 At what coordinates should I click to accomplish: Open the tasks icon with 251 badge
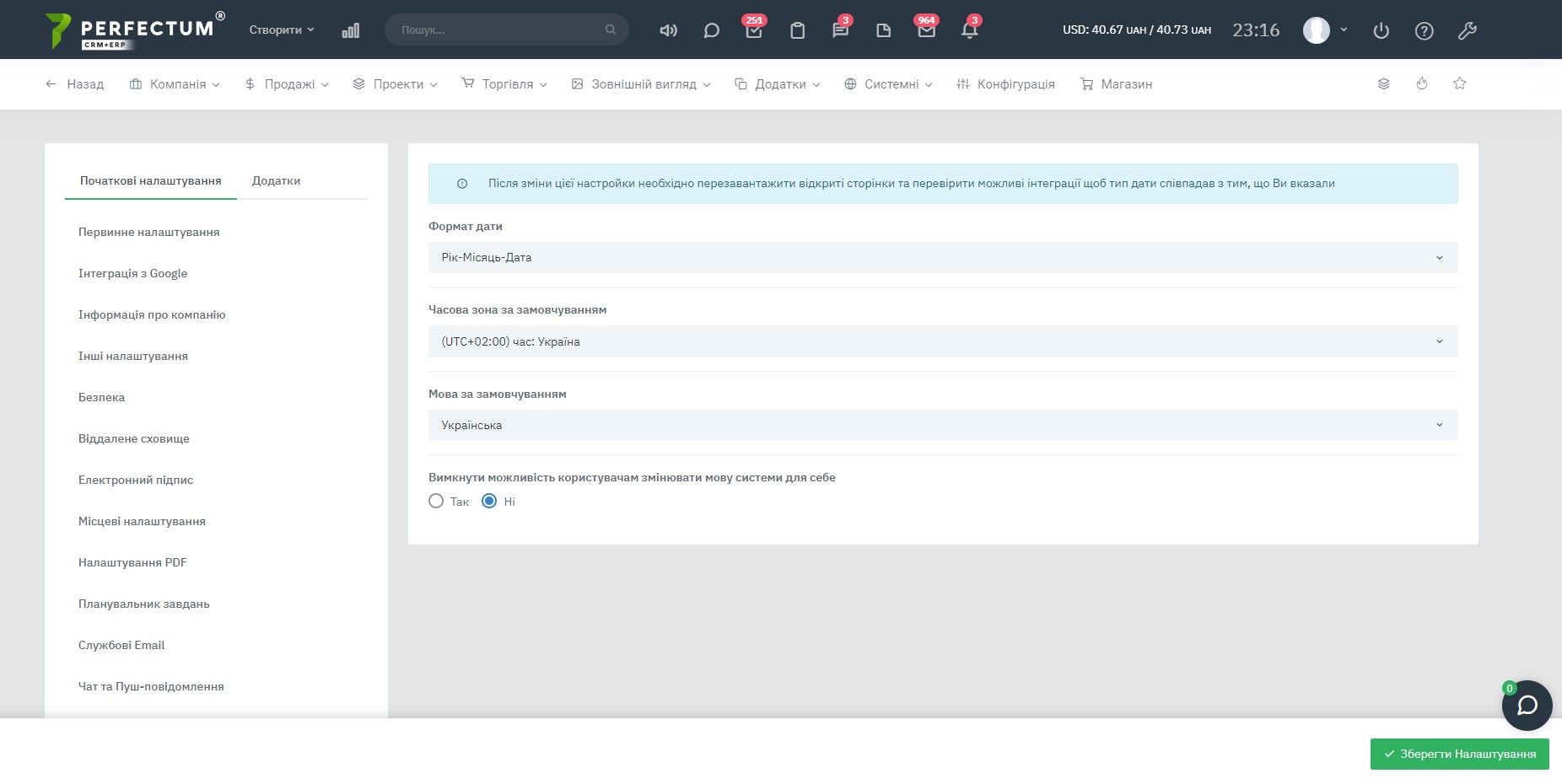(754, 30)
